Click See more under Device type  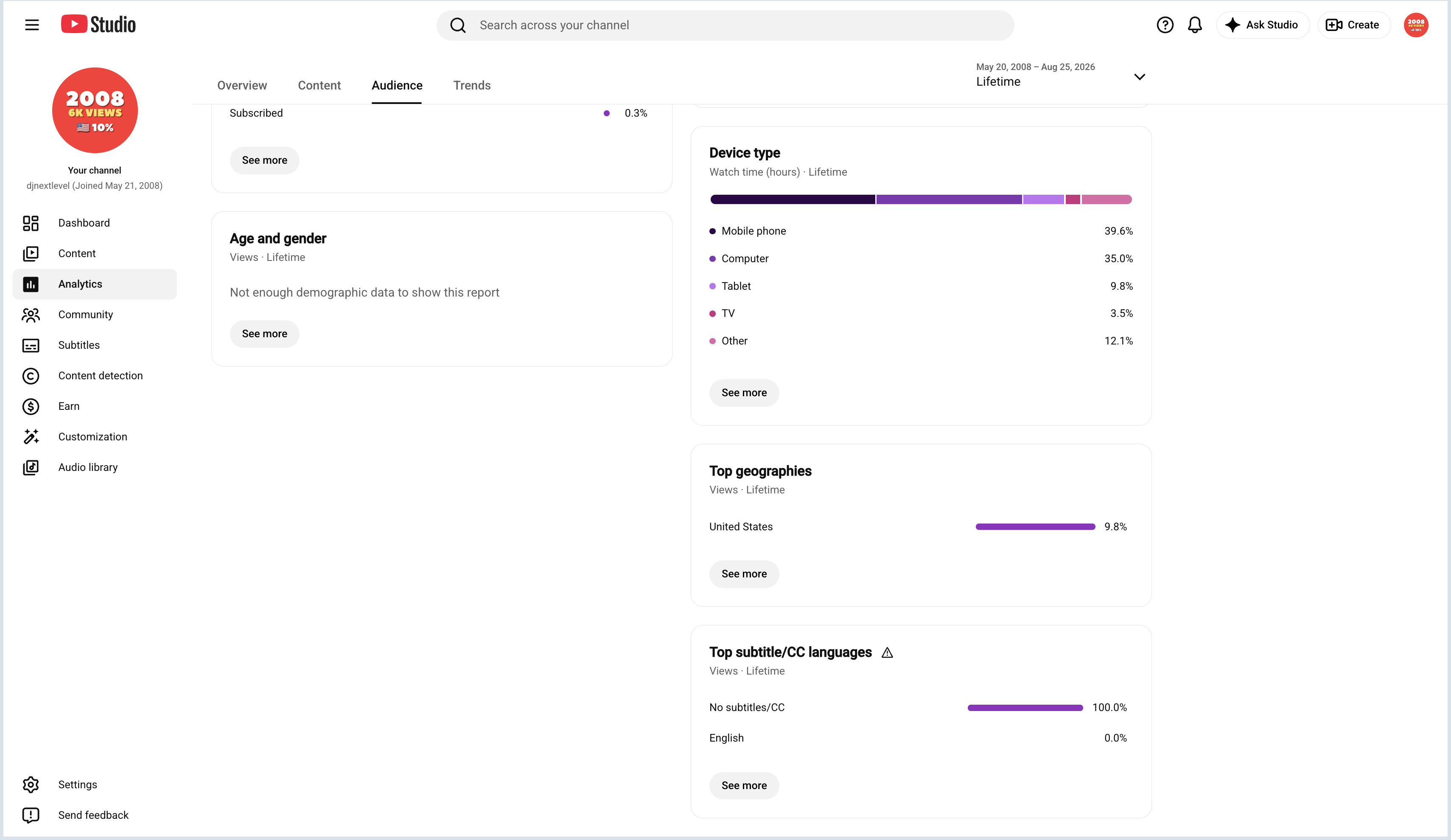tap(744, 393)
